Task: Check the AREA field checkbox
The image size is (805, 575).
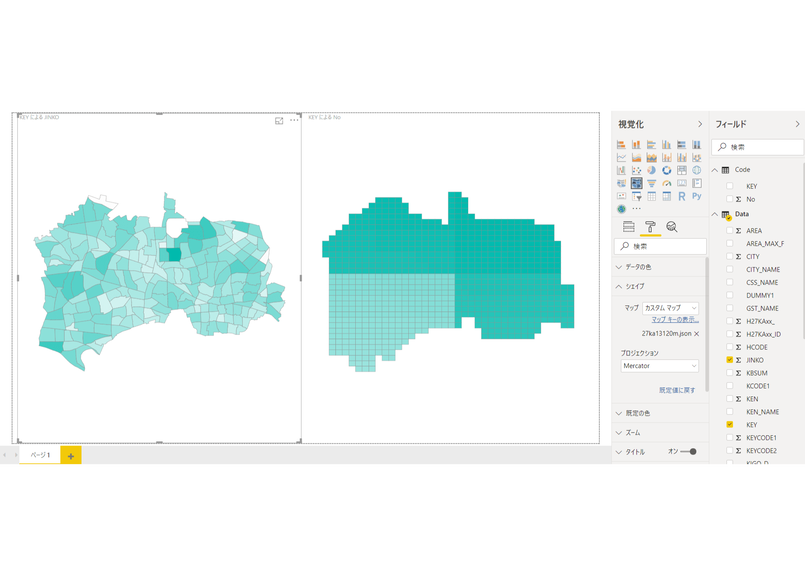Action: coord(730,231)
